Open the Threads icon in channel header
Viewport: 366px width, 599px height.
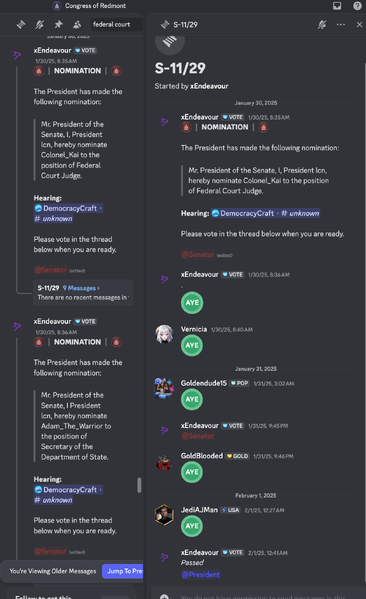click(21, 24)
